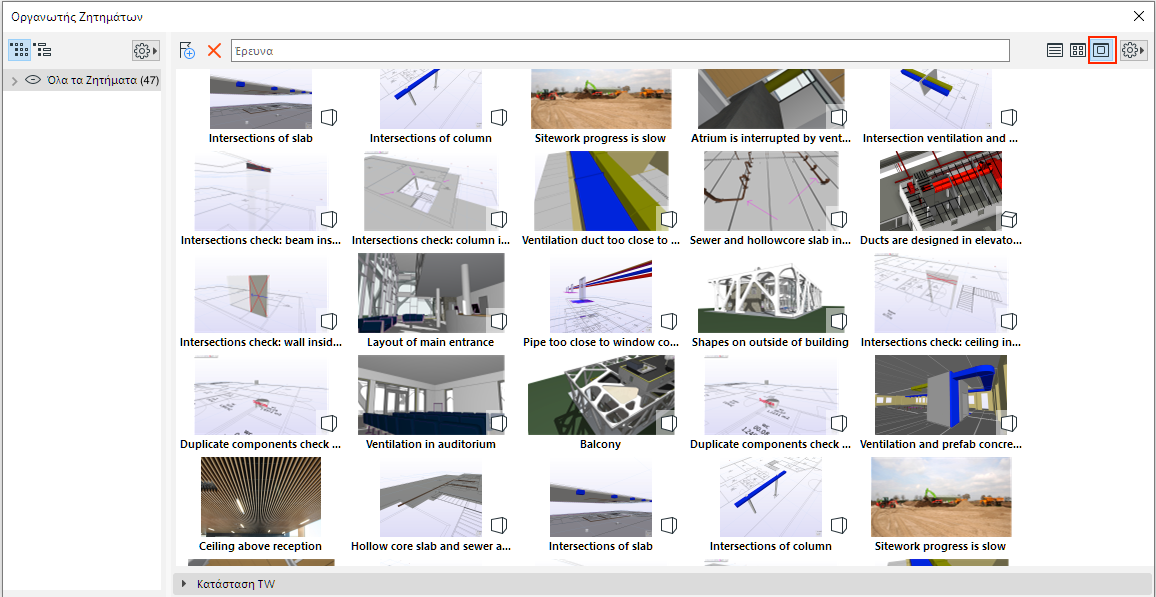1156x597 pixels.
Task: Click 3D view icon on Atrium is interrupted thumbnail
Action: [839, 117]
